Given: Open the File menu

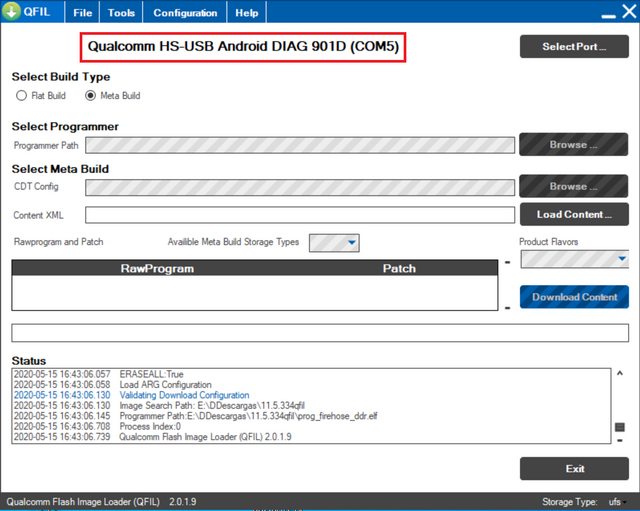Looking at the screenshot, I should pos(82,13).
